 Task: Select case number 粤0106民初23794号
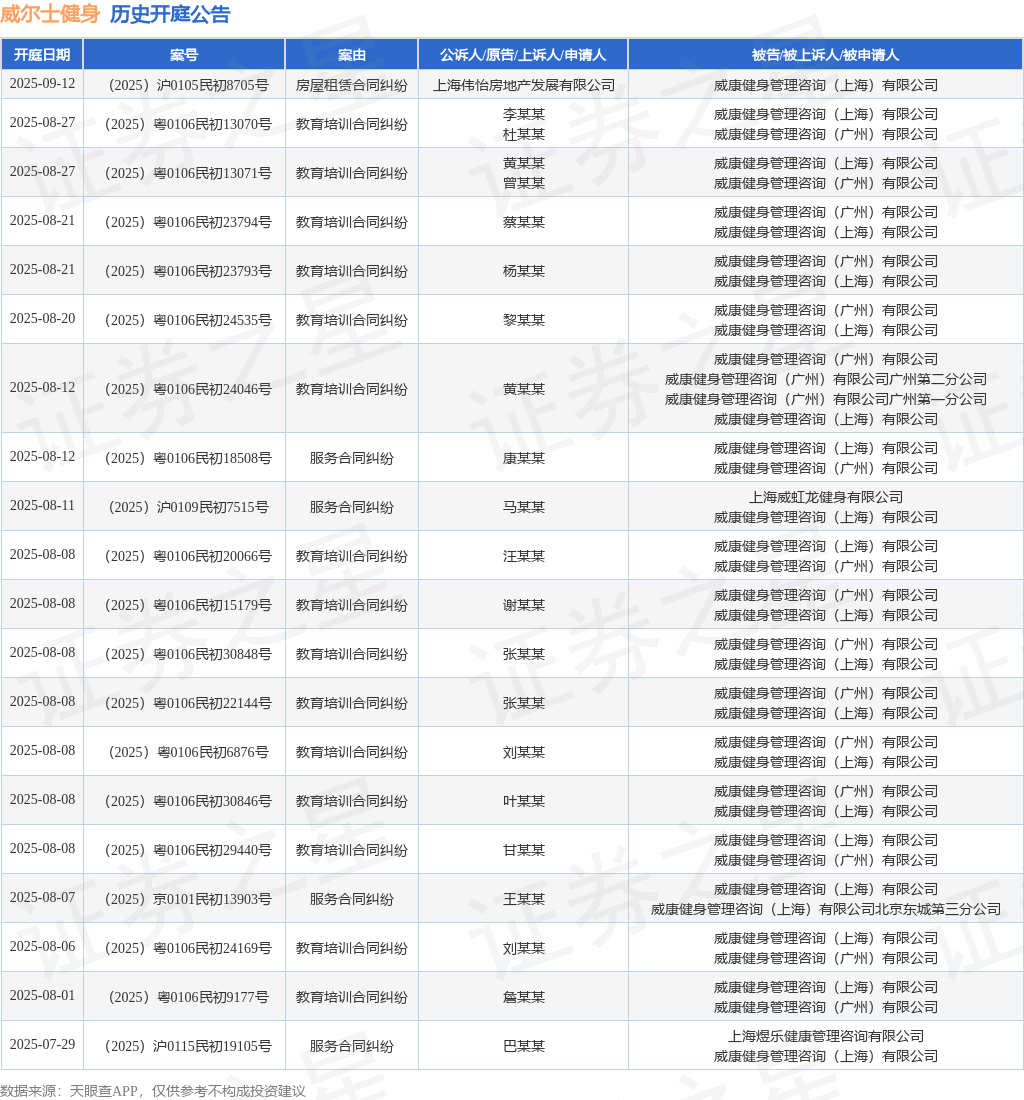(x=188, y=223)
